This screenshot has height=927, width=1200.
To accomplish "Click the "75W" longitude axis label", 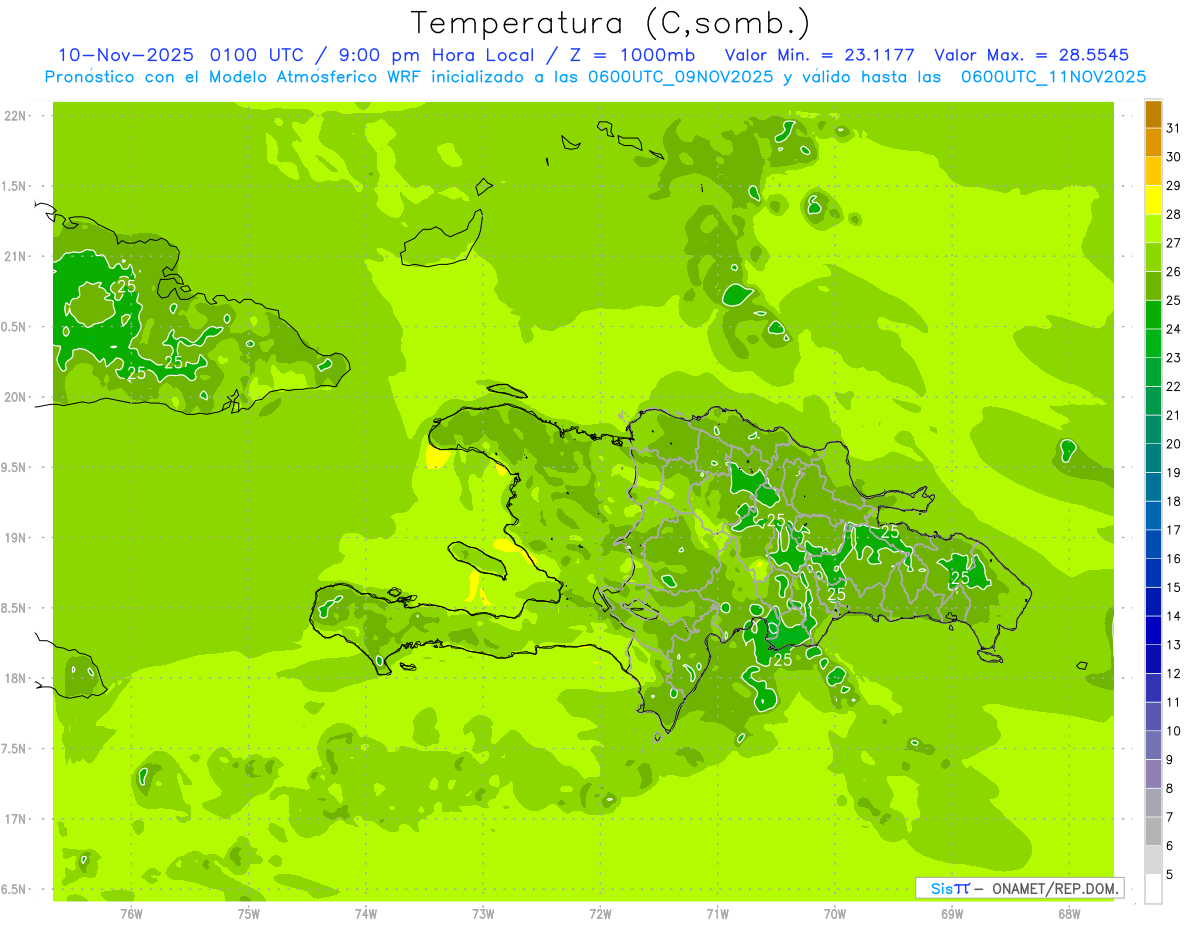I will (x=248, y=913).
